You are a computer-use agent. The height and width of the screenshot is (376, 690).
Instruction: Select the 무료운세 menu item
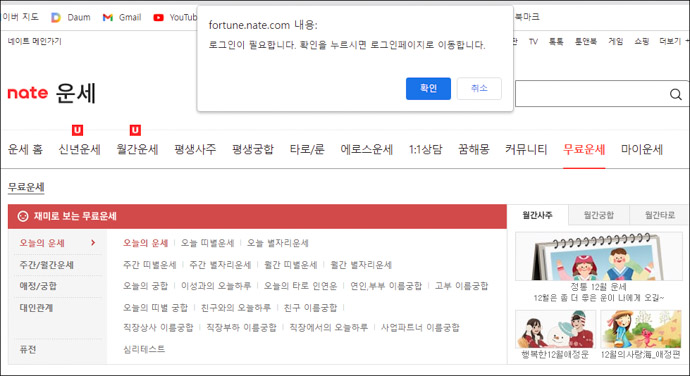[x=584, y=149]
